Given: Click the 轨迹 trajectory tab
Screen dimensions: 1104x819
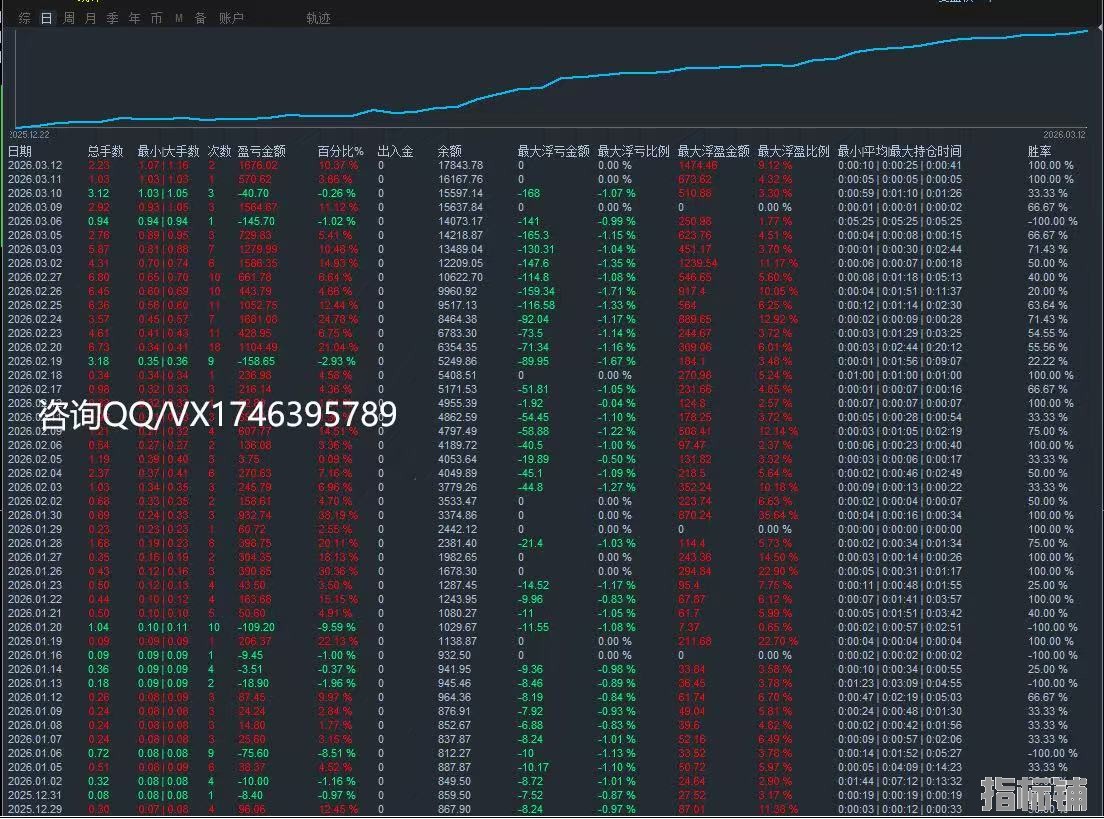Looking at the screenshot, I should click(x=318, y=18).
